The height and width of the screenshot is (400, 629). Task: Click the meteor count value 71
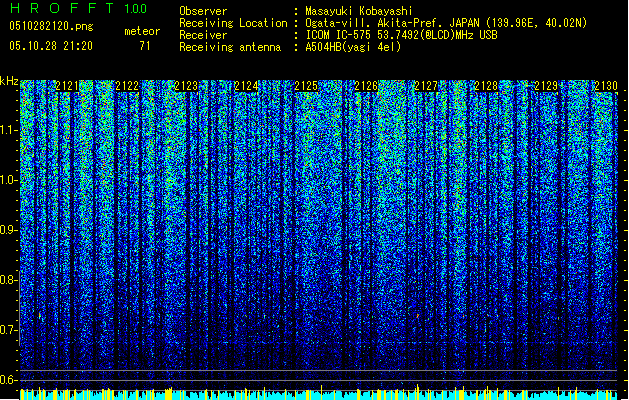145,46
